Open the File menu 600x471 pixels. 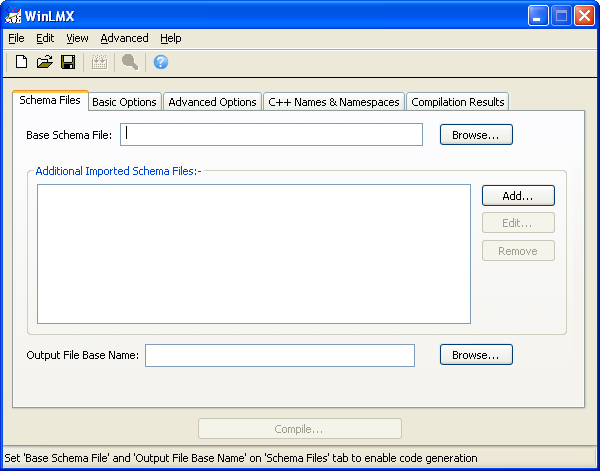pyautogui.click(x=16, y=38)
